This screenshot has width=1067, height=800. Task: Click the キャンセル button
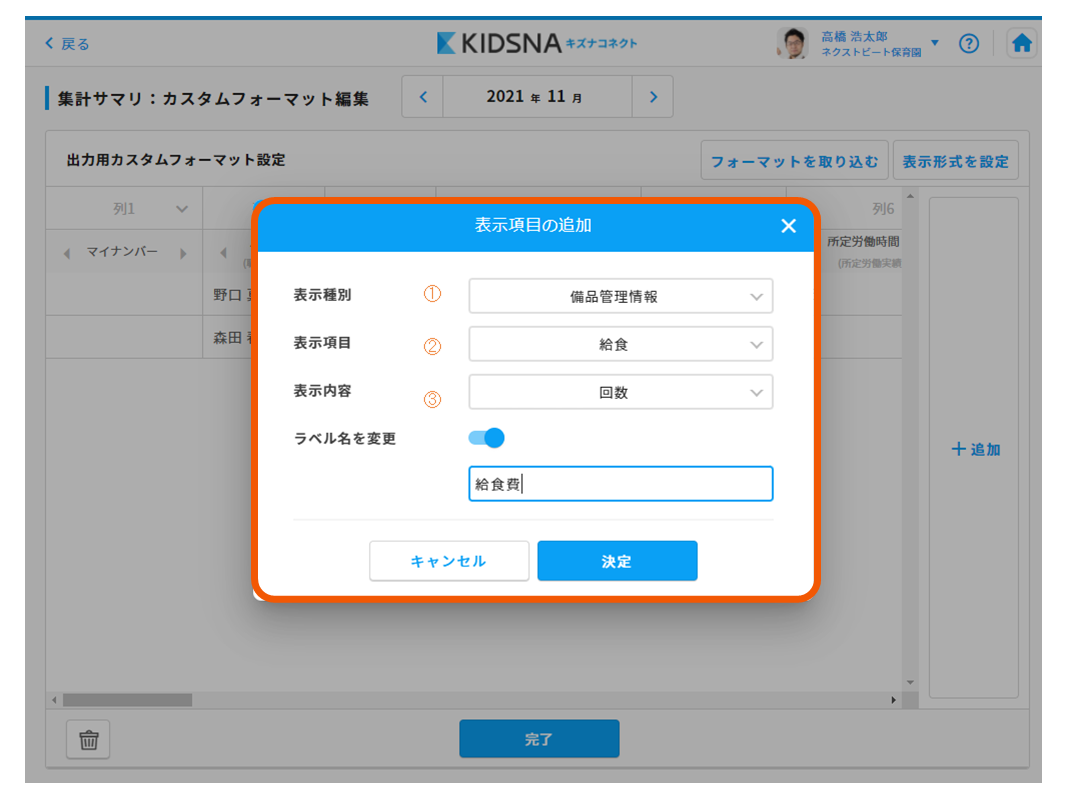pos(448,561)
